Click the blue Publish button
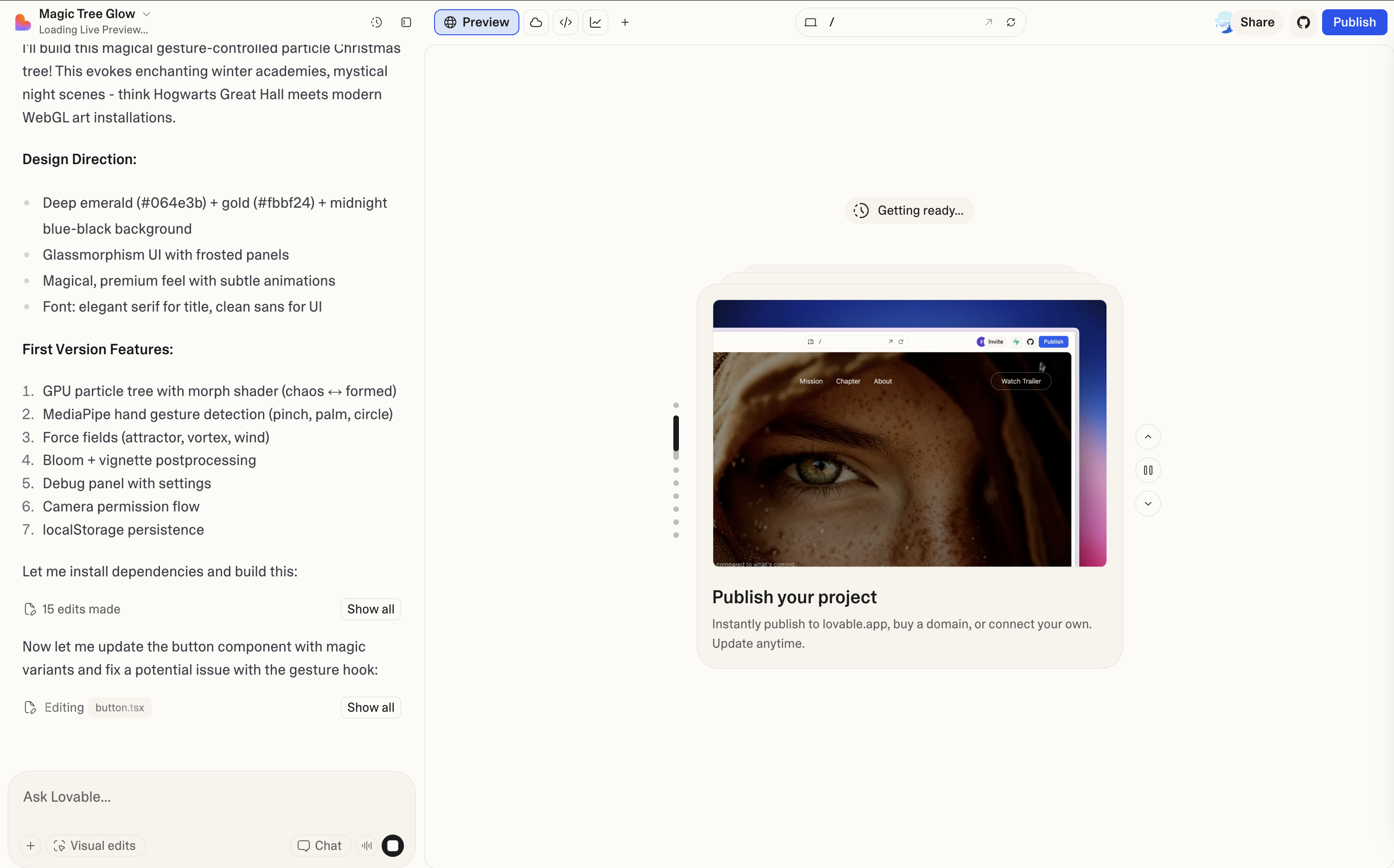 pos(1354,22)
